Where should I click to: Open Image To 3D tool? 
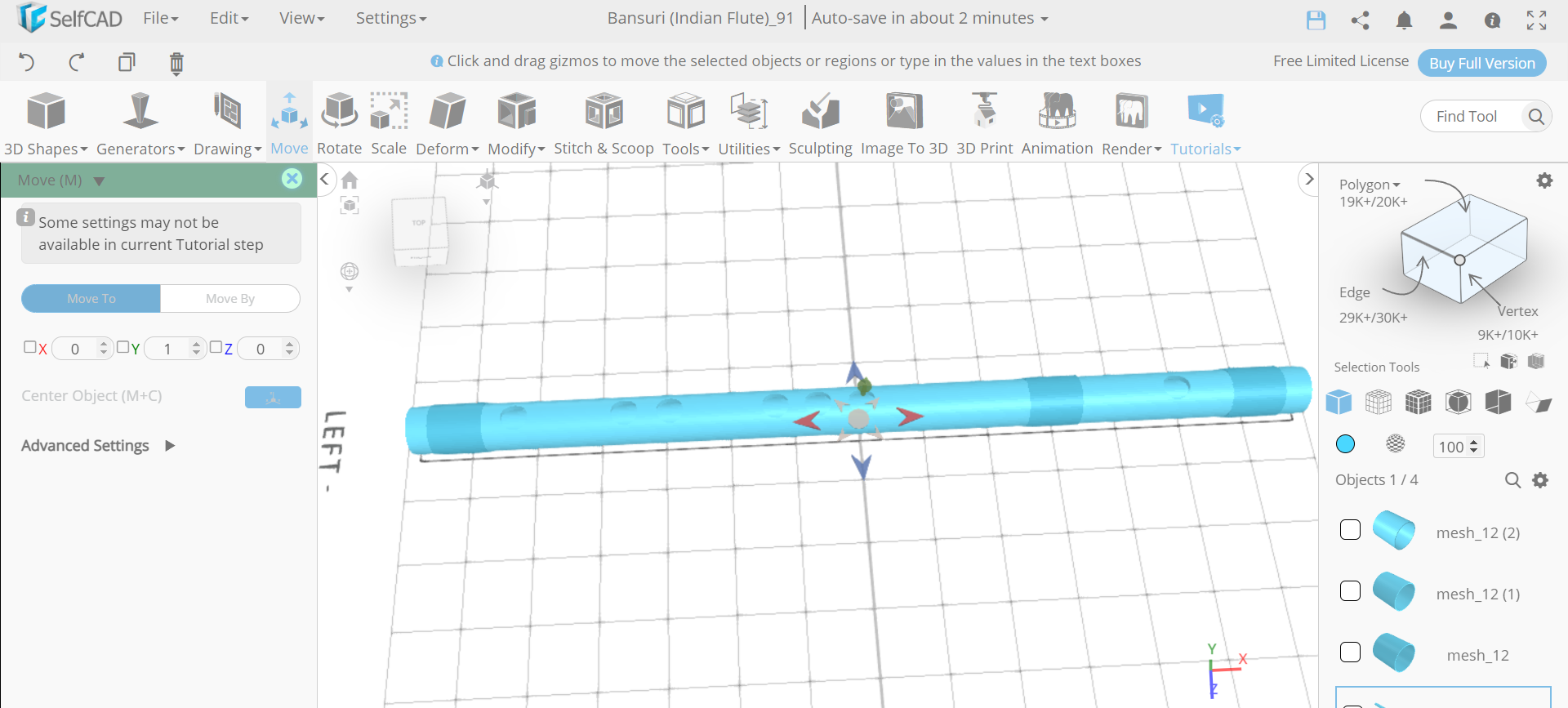tap(904, 123)
